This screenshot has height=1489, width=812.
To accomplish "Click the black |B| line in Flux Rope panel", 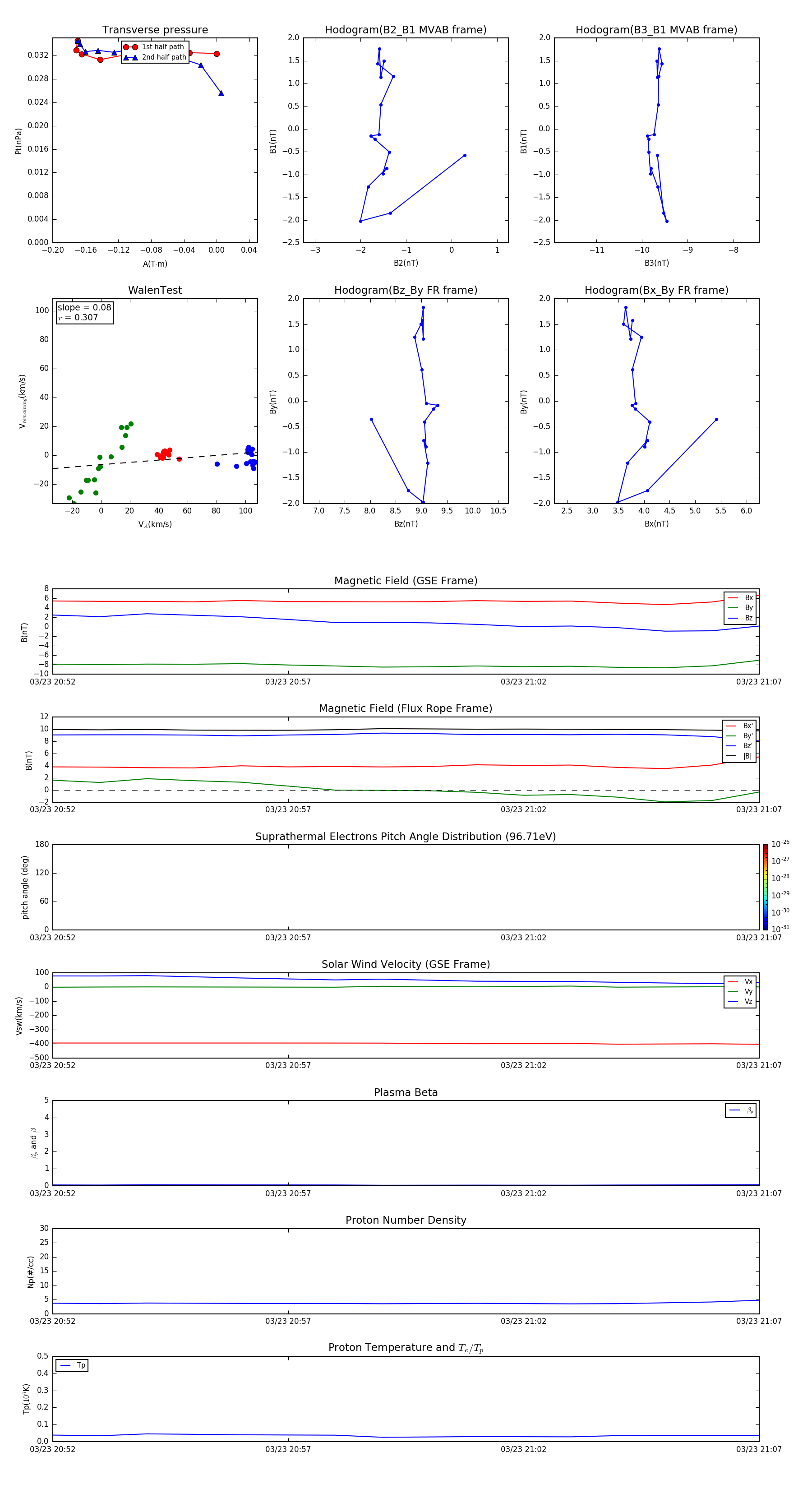I will coord(405,729).
